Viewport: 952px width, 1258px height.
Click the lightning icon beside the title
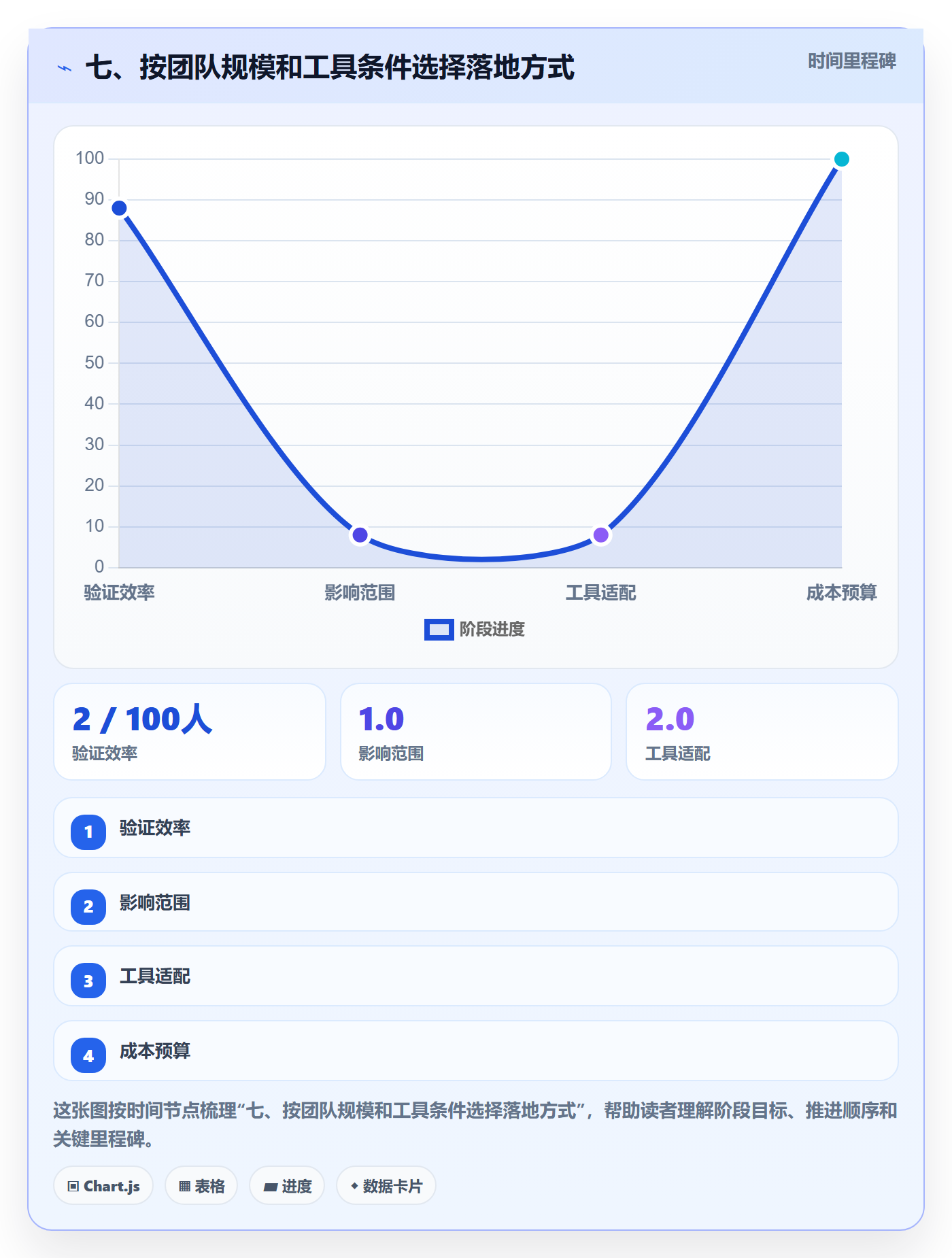pos(65,68)
